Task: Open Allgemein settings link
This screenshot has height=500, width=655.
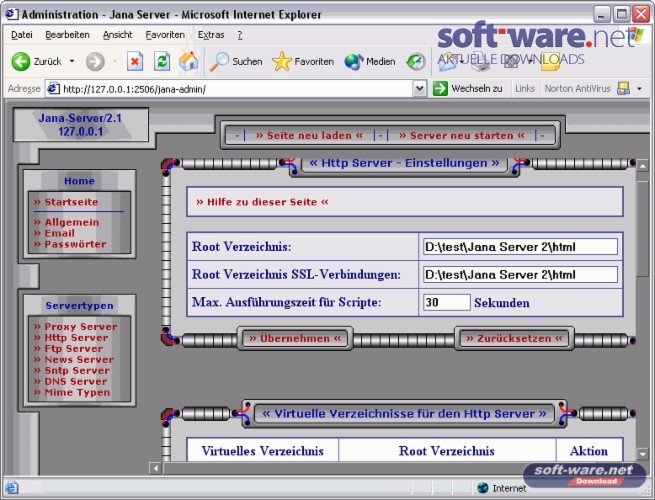Action: tap(66, 222)
